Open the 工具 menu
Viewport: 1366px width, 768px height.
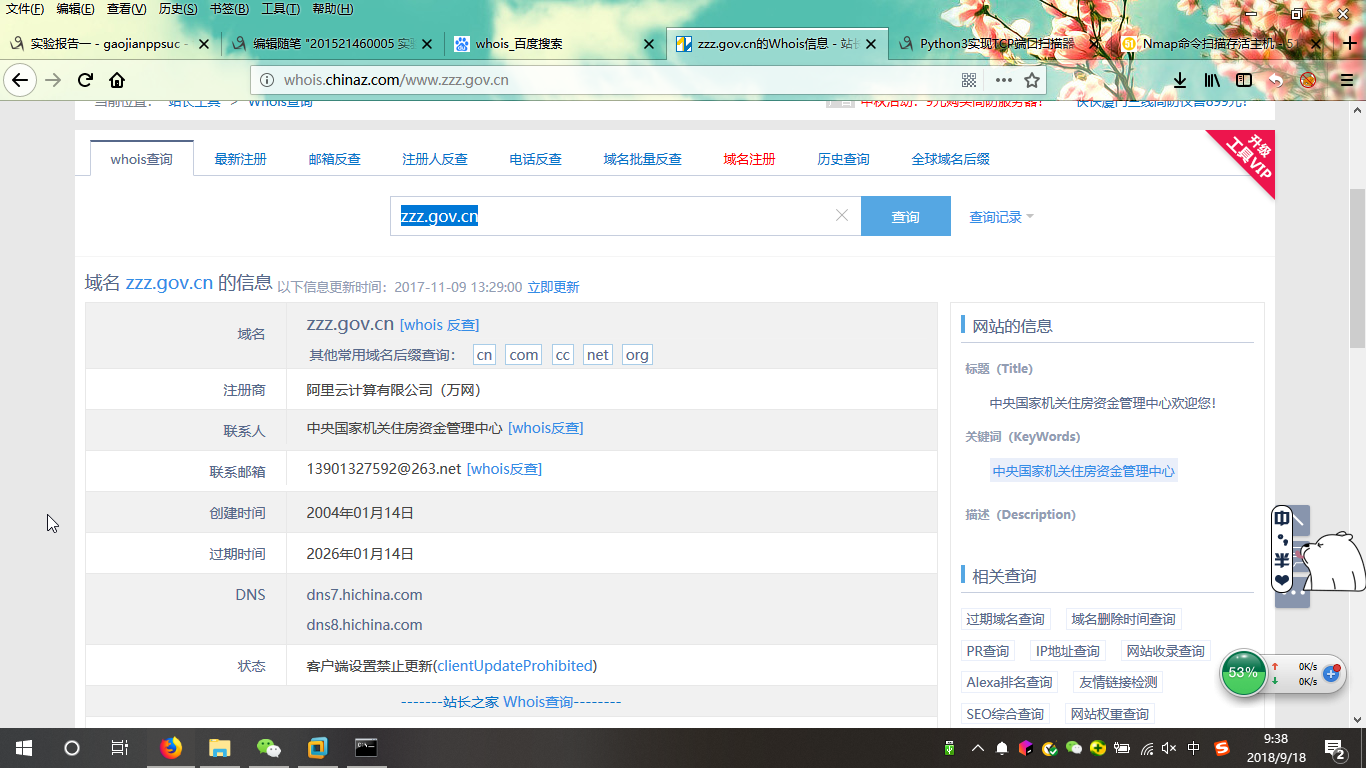[x=281, y=9]
